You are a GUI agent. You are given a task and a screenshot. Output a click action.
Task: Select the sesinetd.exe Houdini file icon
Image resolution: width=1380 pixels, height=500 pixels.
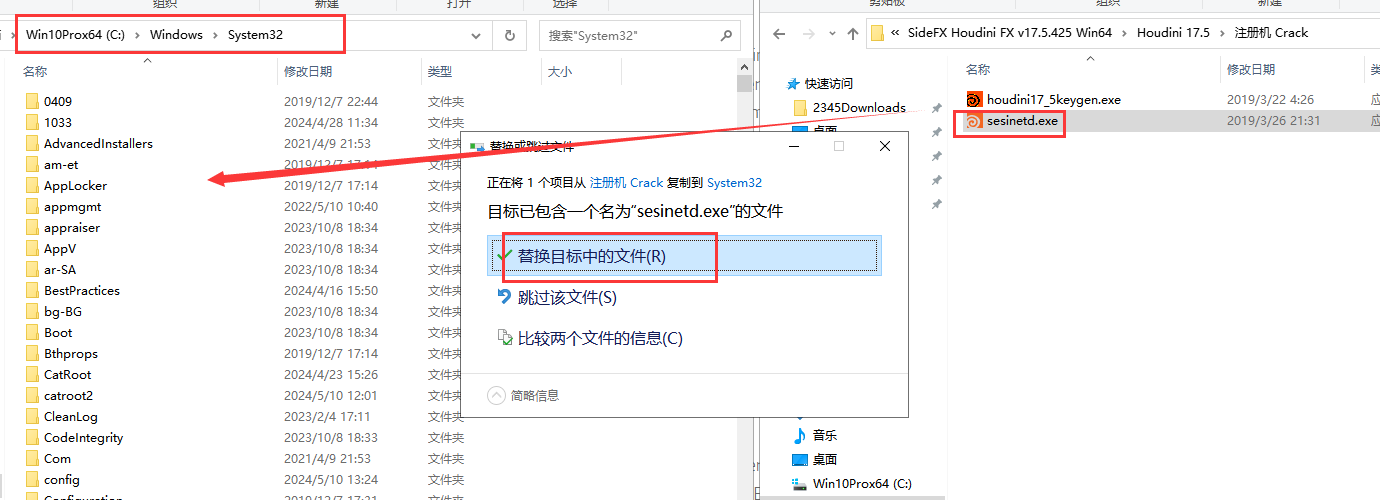pyautogui.click(x=974, y=121)
